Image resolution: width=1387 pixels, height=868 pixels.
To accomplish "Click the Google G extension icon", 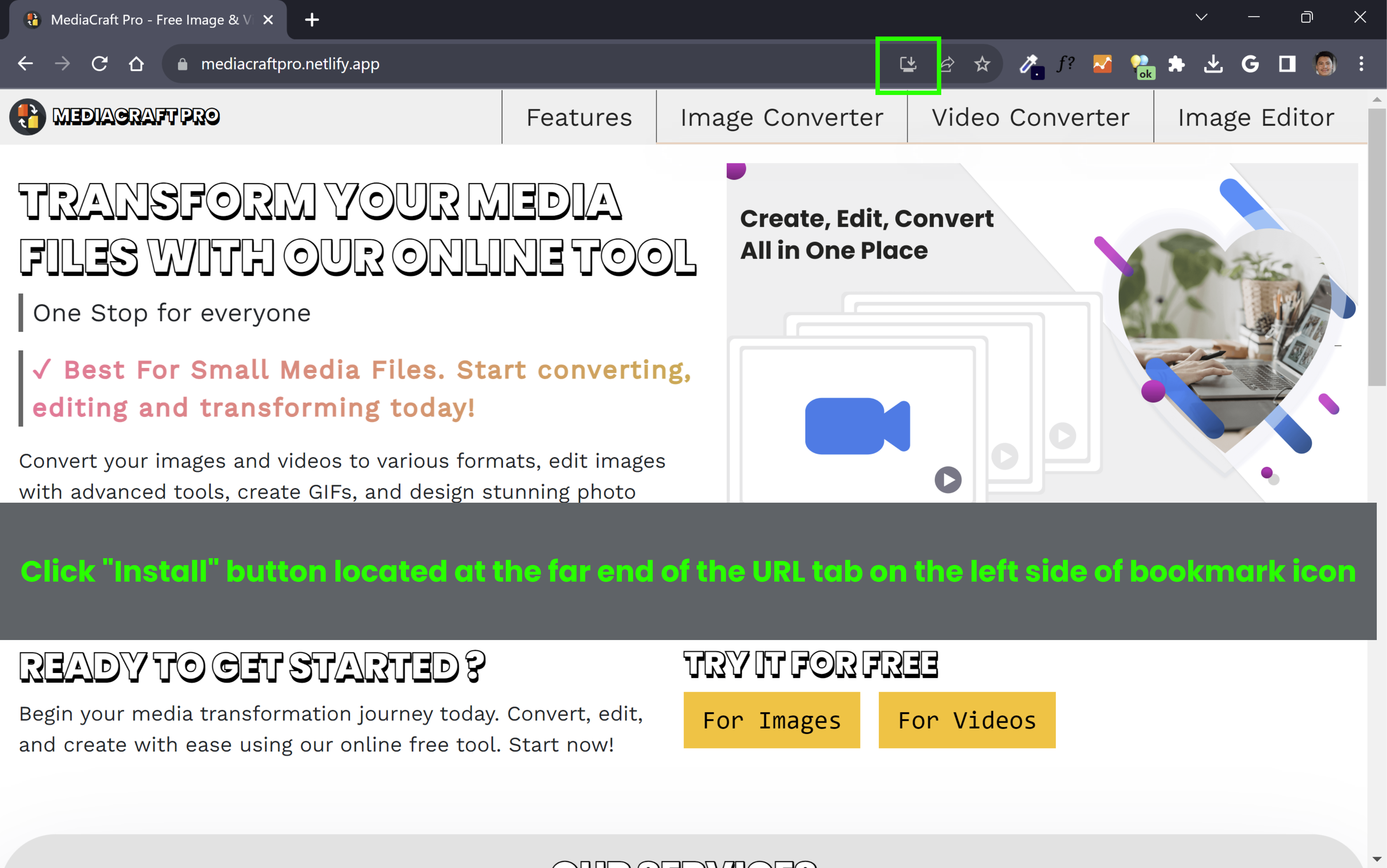I will pos(1250,64).
